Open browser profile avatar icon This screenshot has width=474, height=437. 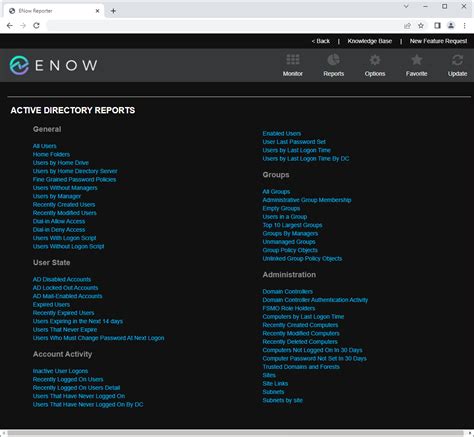pos(451,26)
